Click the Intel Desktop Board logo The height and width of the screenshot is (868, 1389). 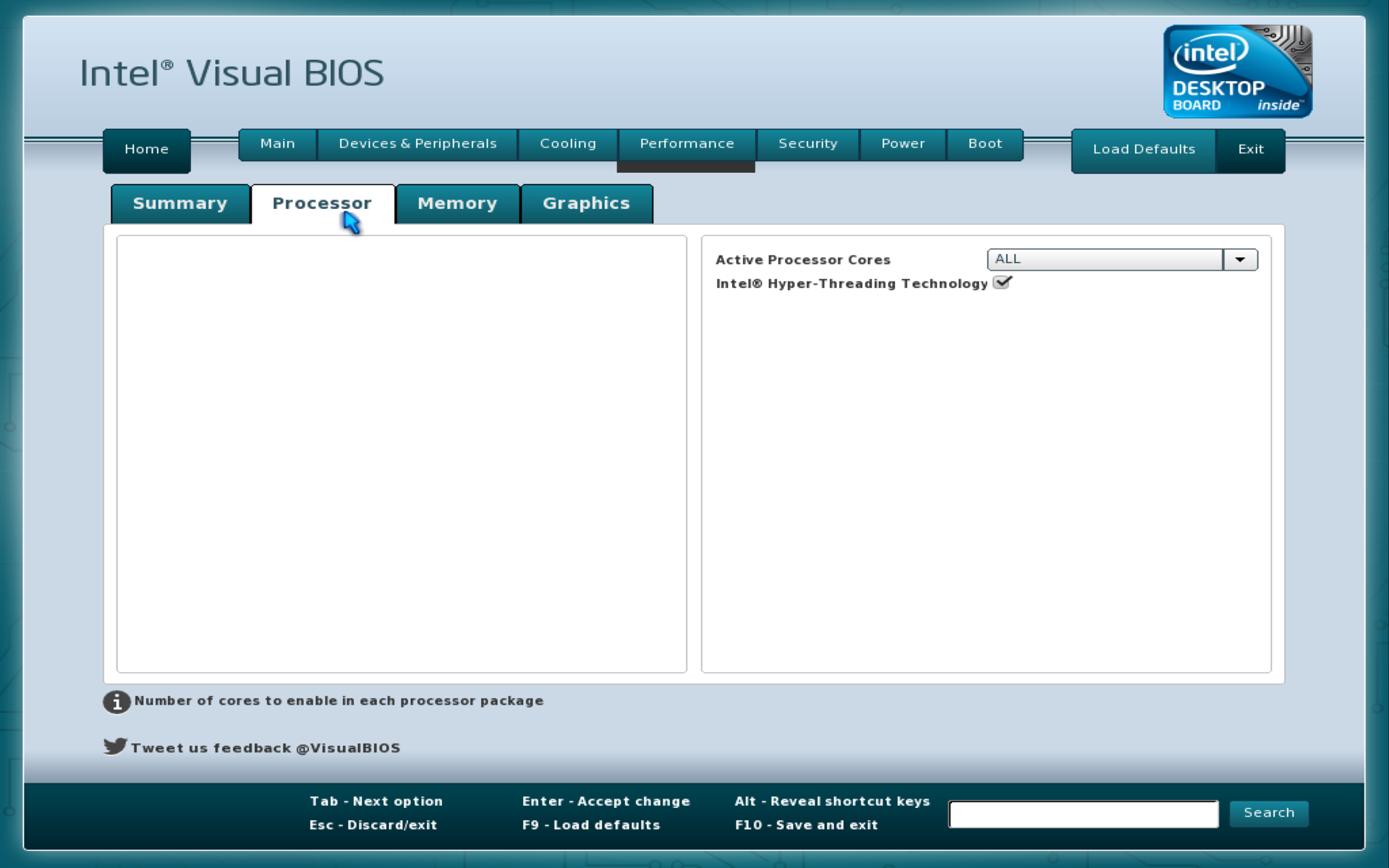(1237, 71)
